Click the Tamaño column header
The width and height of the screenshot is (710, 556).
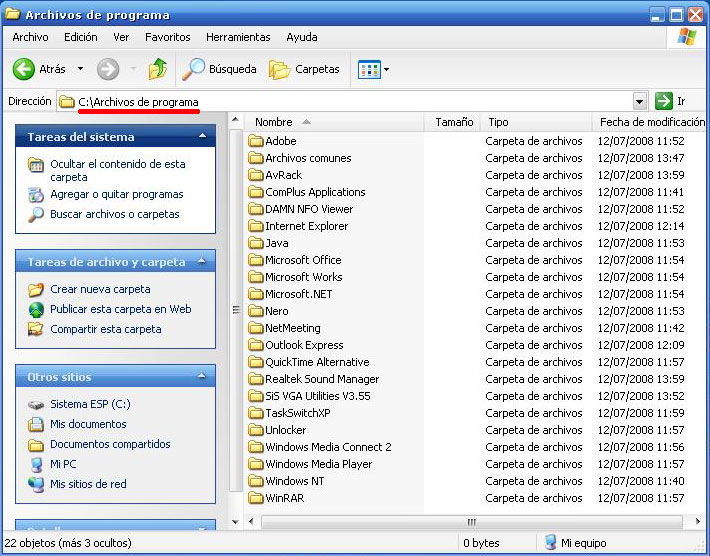point(452,122)
